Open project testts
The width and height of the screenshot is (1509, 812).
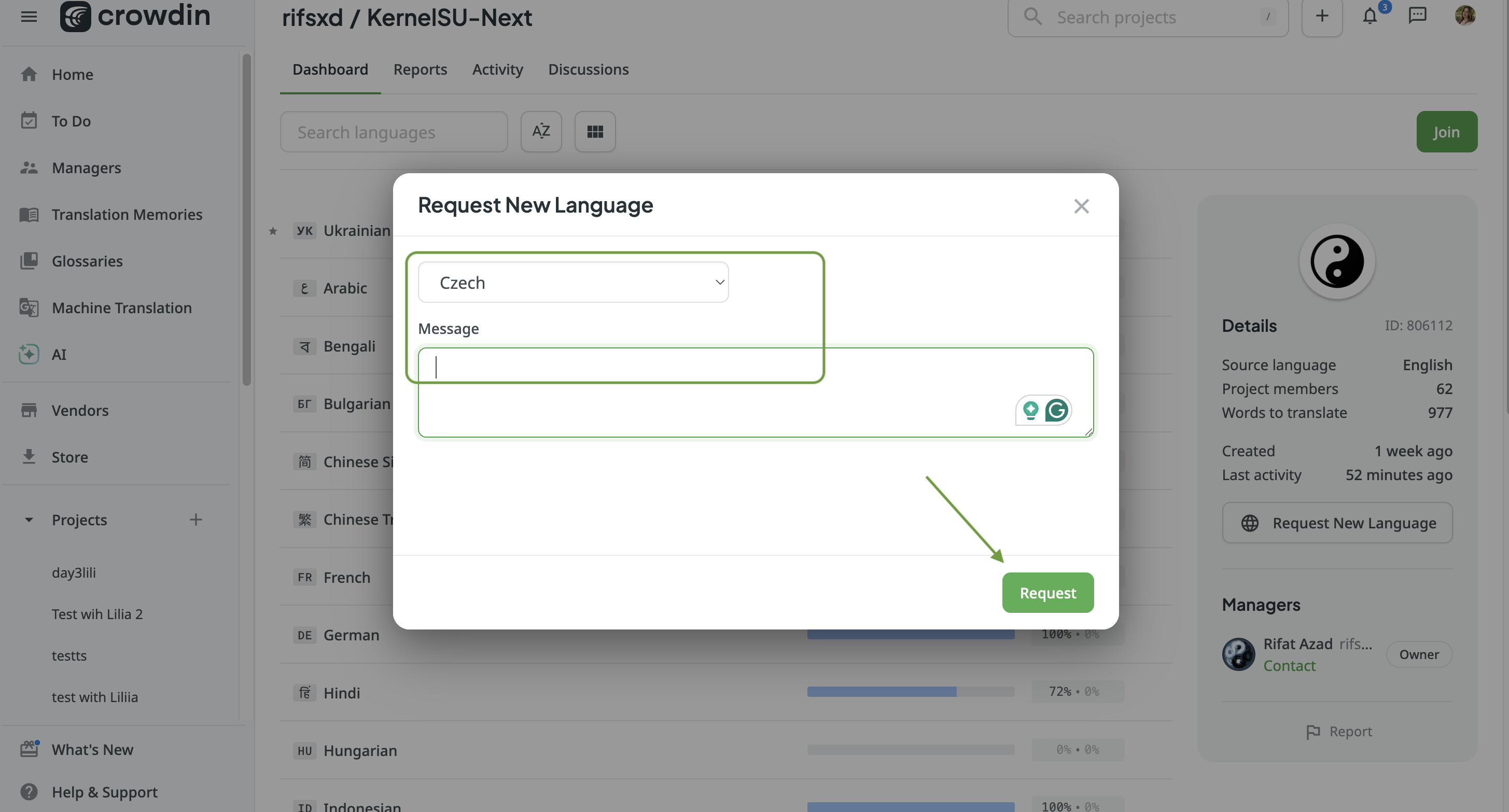(x=69, y=655)
